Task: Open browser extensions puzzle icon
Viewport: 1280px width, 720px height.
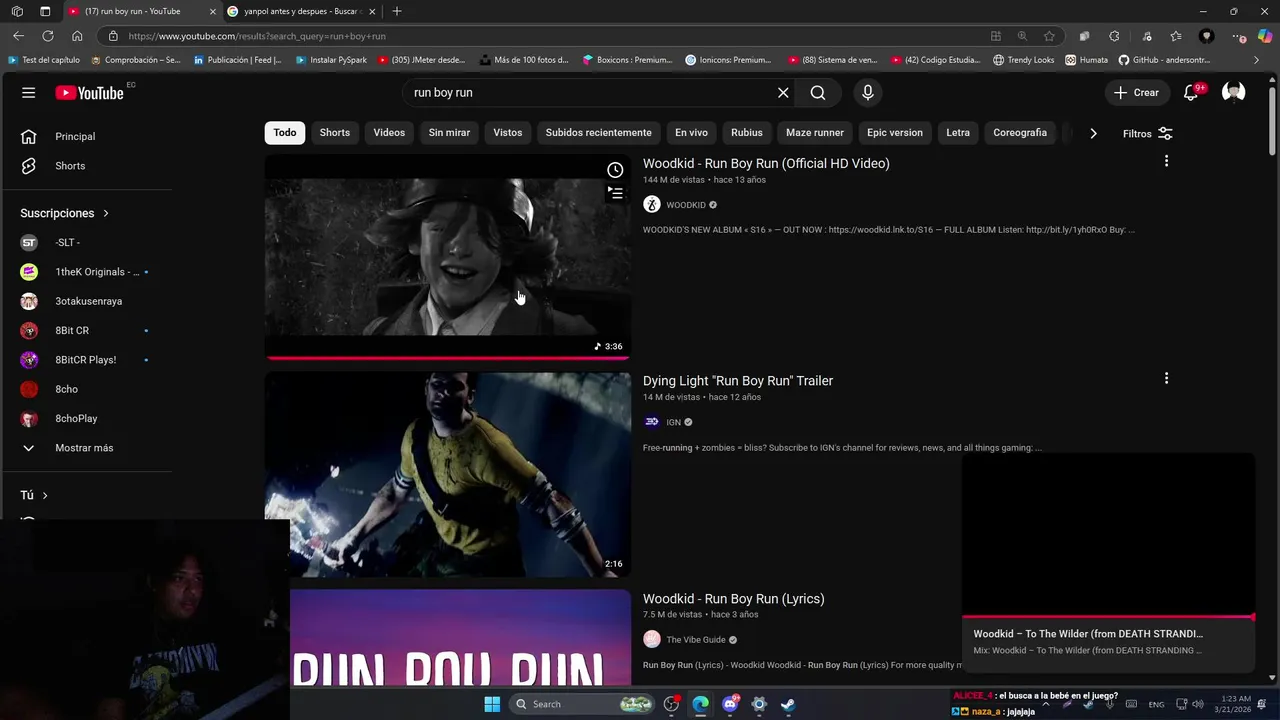Action: click(1115, 36)
